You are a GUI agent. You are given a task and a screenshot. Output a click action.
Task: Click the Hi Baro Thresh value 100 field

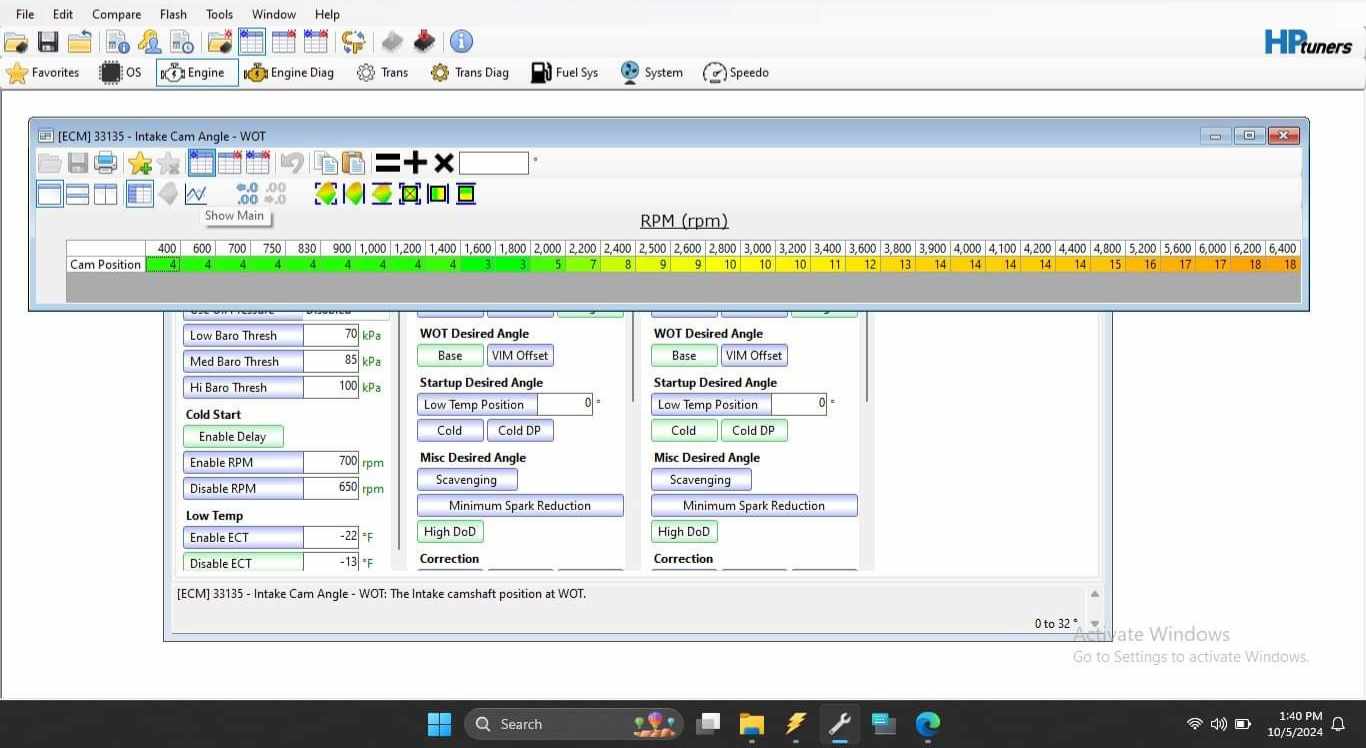pyautogui.click(x=331, y=387)
